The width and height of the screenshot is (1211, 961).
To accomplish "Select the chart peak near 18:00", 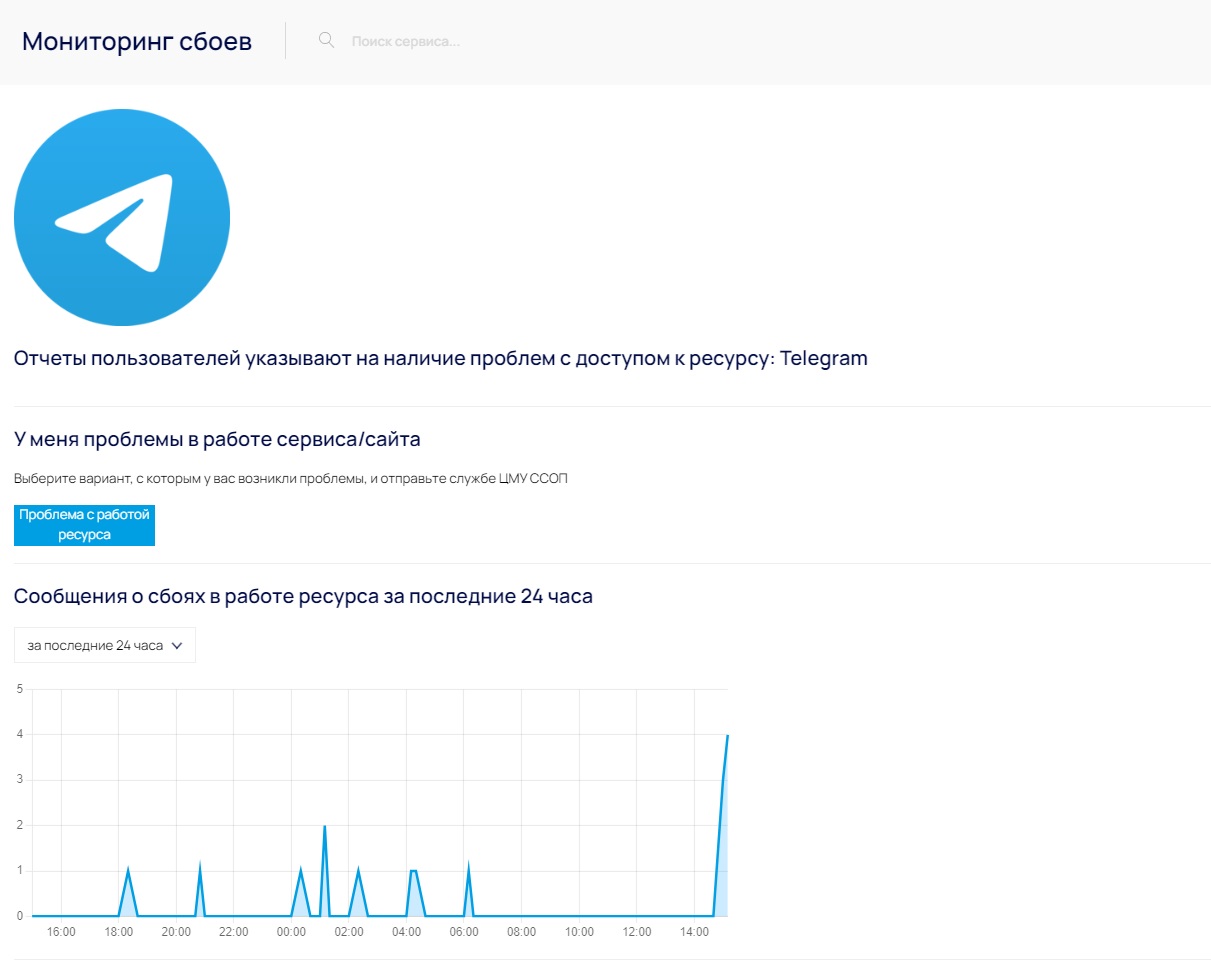I will click(x=128, y=871).
